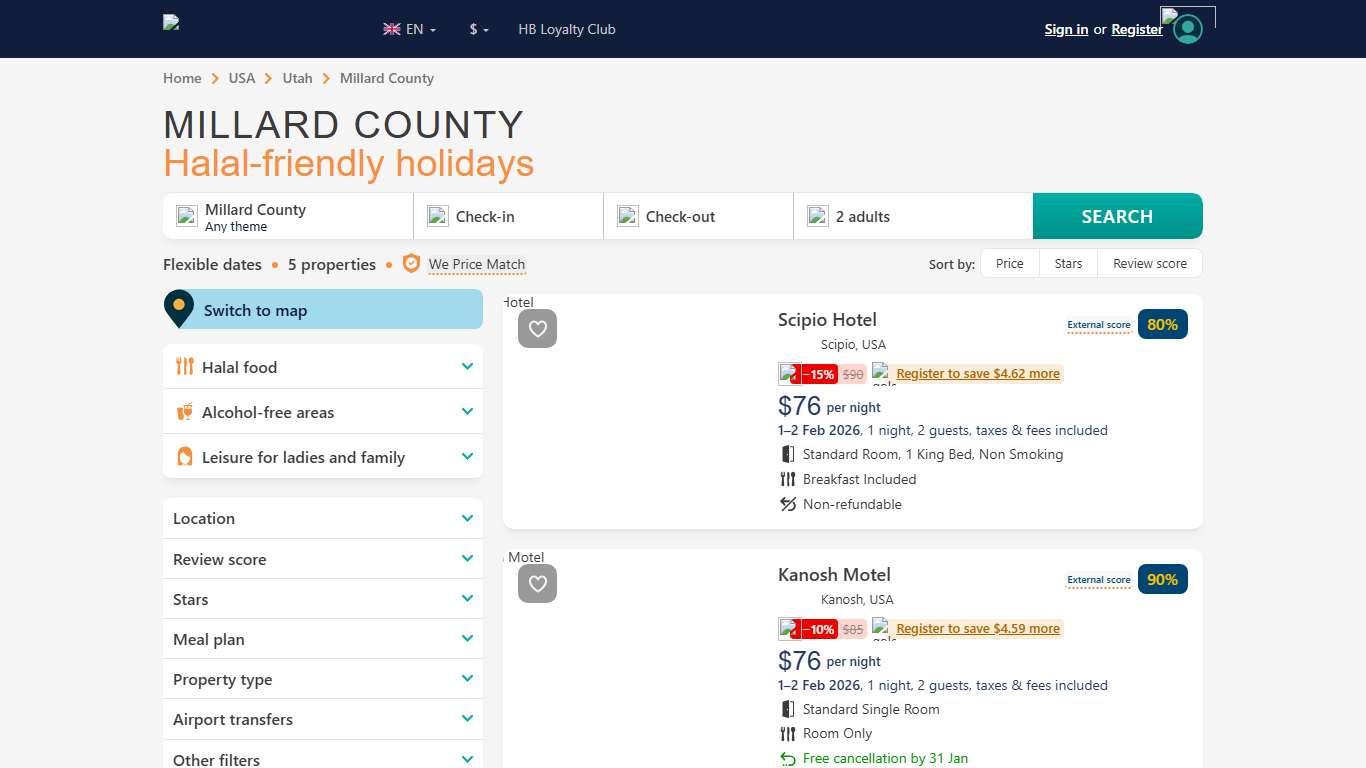The image size is (1366, 768).
Task: Sort results by Review score
Action: tap(1149, 263)
